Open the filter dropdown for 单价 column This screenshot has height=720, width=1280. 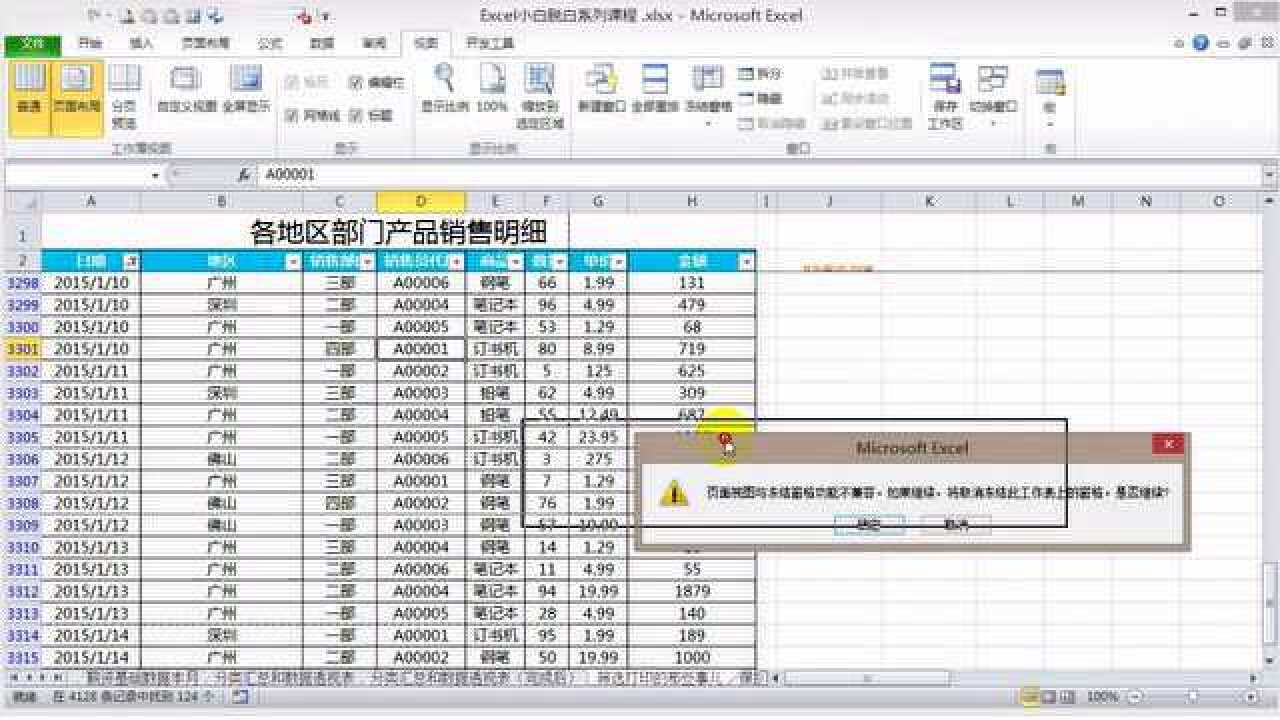click(618, 261)
